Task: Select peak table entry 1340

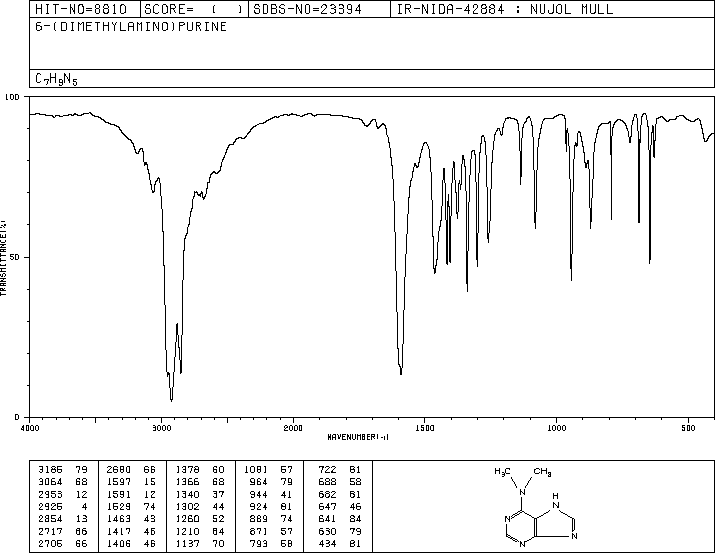Action: click(x=200, y=494)
